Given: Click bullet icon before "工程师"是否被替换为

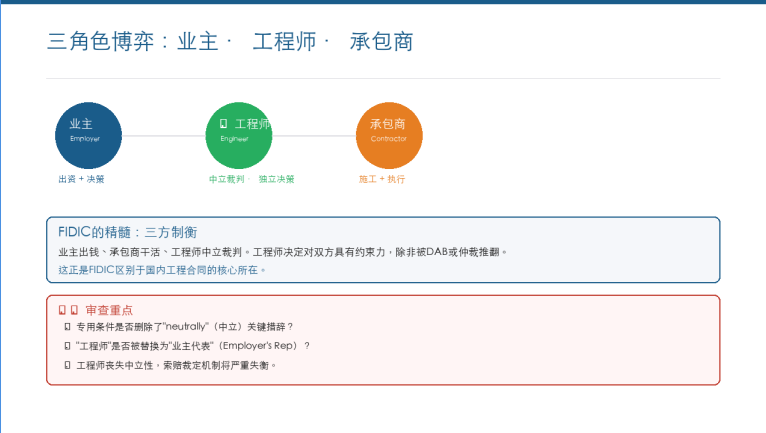Looking at the screenshot, I should [x=67, y=346].
